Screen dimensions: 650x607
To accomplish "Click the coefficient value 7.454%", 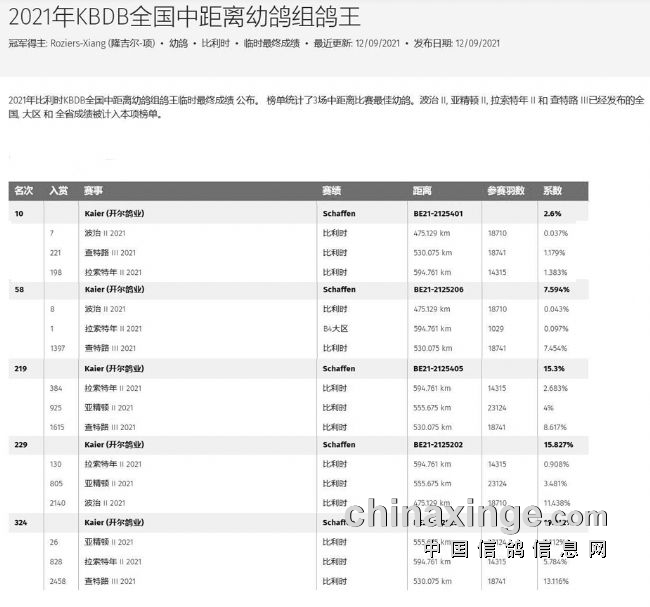I will 555,348.
